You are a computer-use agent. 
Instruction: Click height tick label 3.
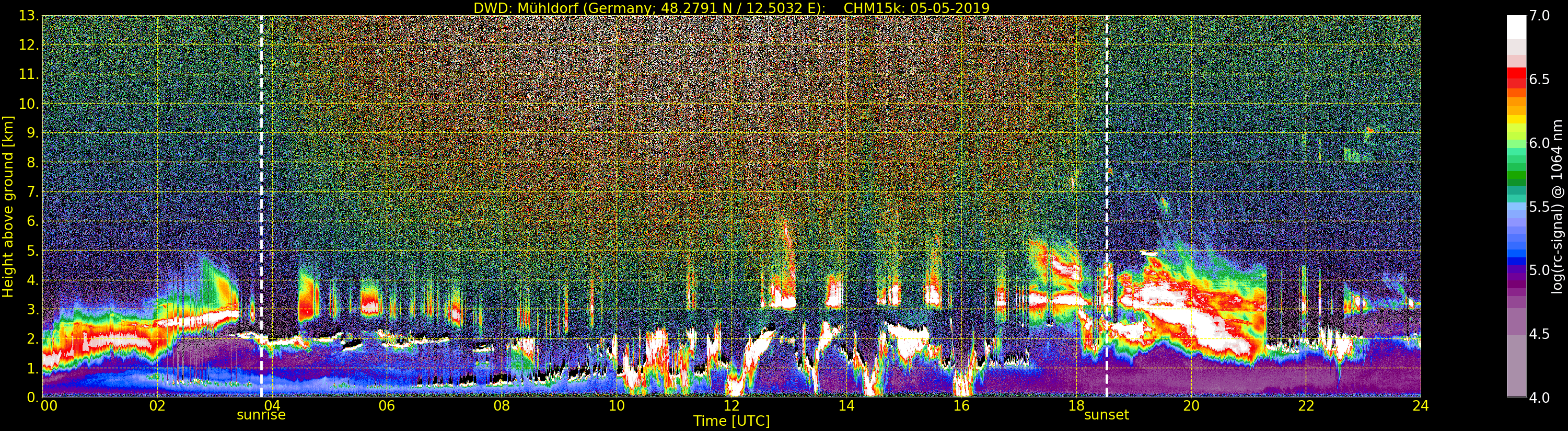coord(33,309)
